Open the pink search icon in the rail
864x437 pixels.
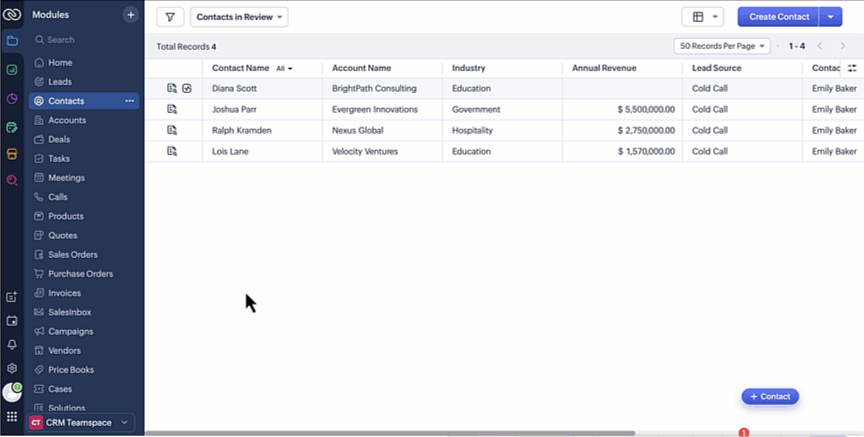tap(12, 180)
